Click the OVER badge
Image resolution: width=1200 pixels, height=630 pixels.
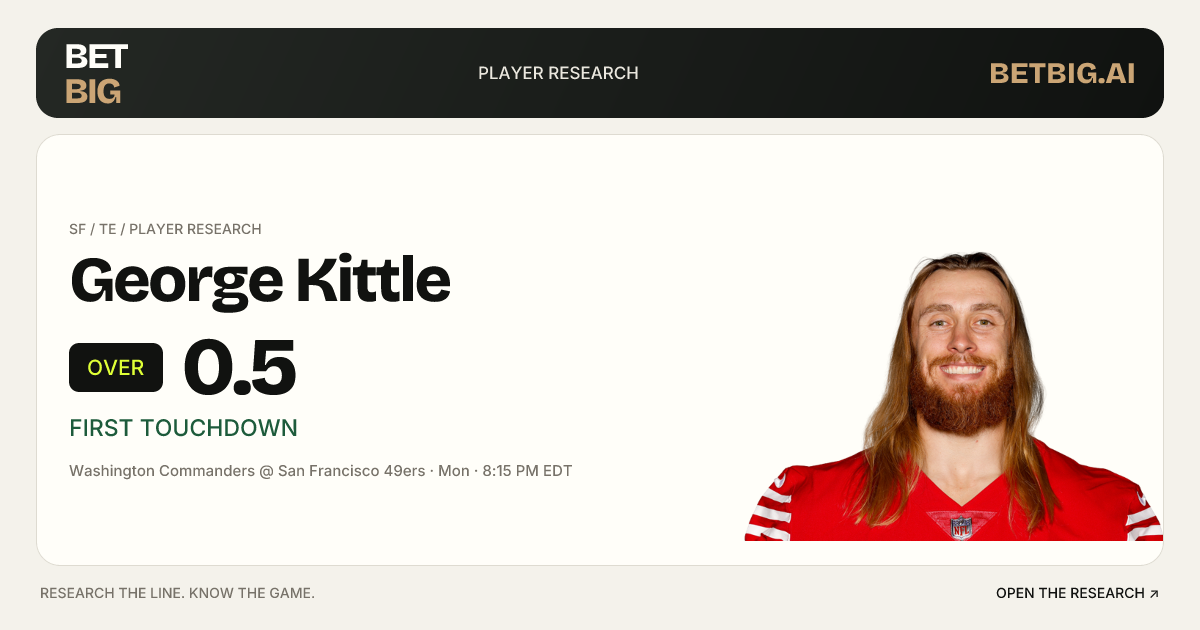coord(116,367)
